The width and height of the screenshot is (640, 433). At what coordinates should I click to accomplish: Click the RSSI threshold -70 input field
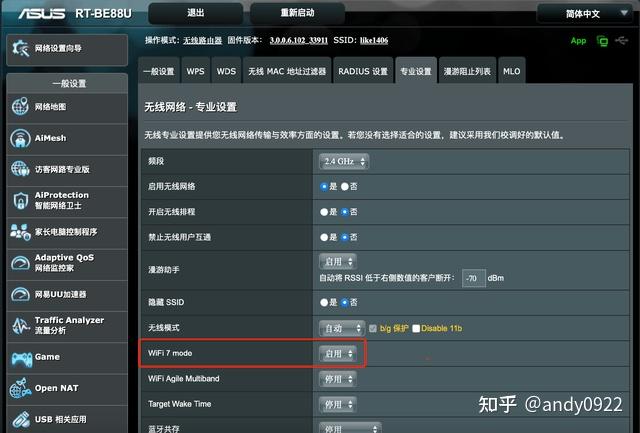point(473,278)
